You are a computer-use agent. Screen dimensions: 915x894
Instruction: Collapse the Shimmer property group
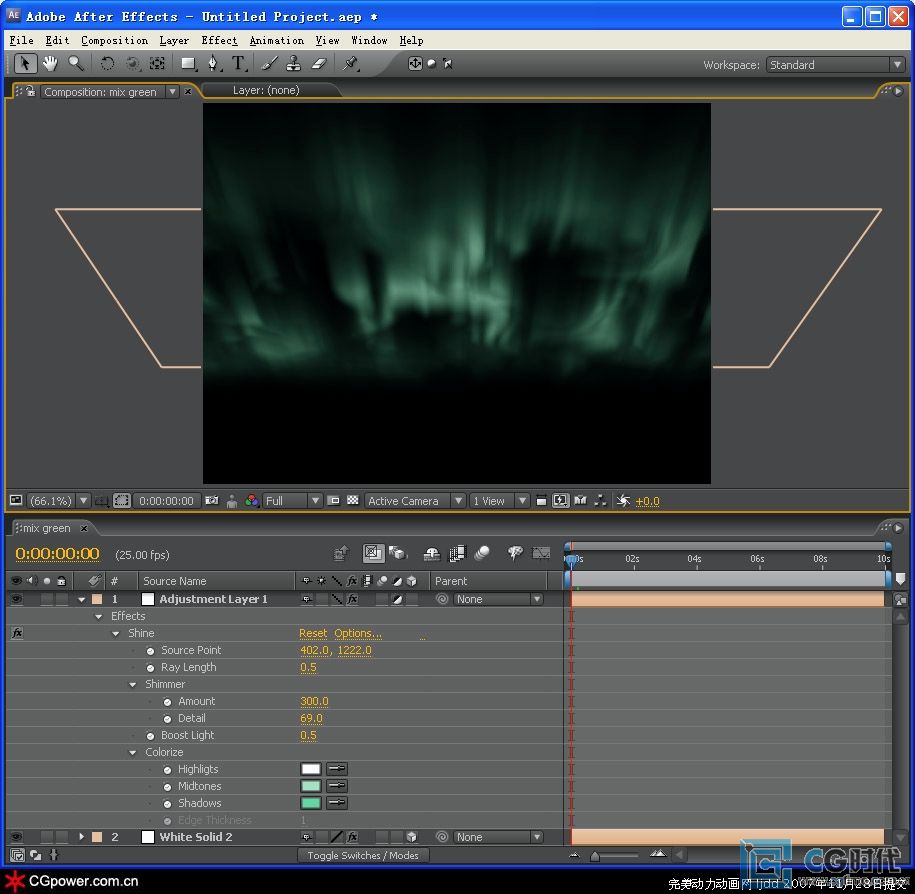click(132, 685)
